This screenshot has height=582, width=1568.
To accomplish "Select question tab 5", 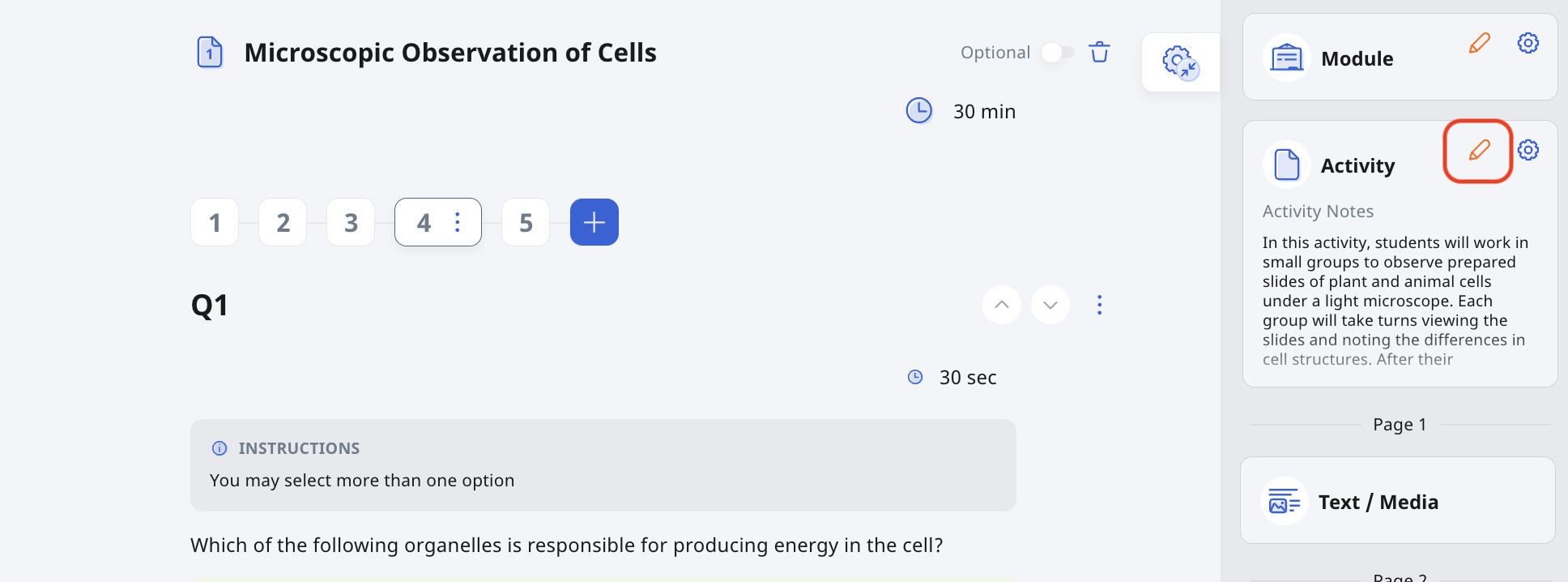I will pyautogui.click(x=525, y=221).
